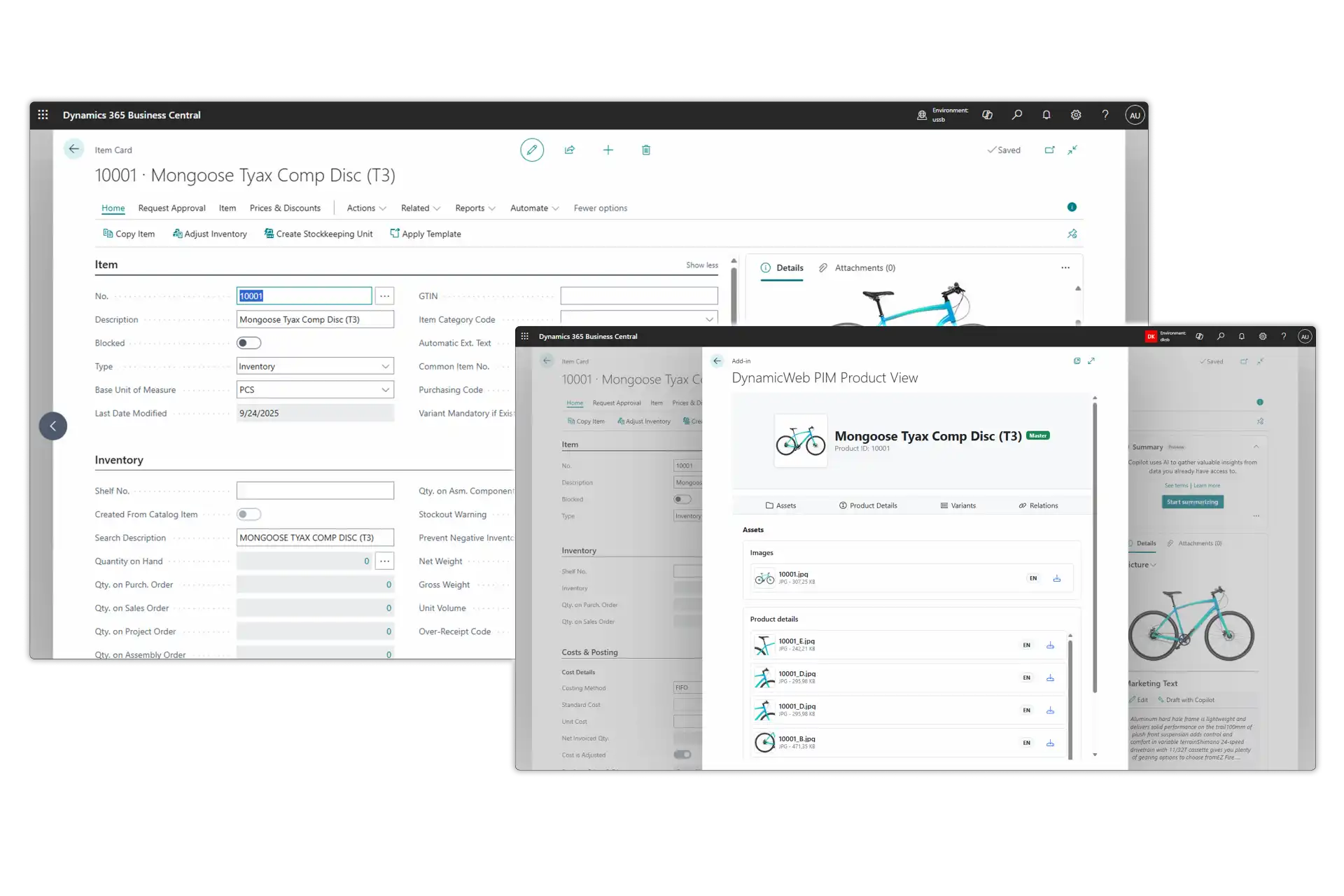Viewport: 1344px width, 896px height.
Task: Toggle Created From Catalog Item switch
Action: tap(248, 514)
